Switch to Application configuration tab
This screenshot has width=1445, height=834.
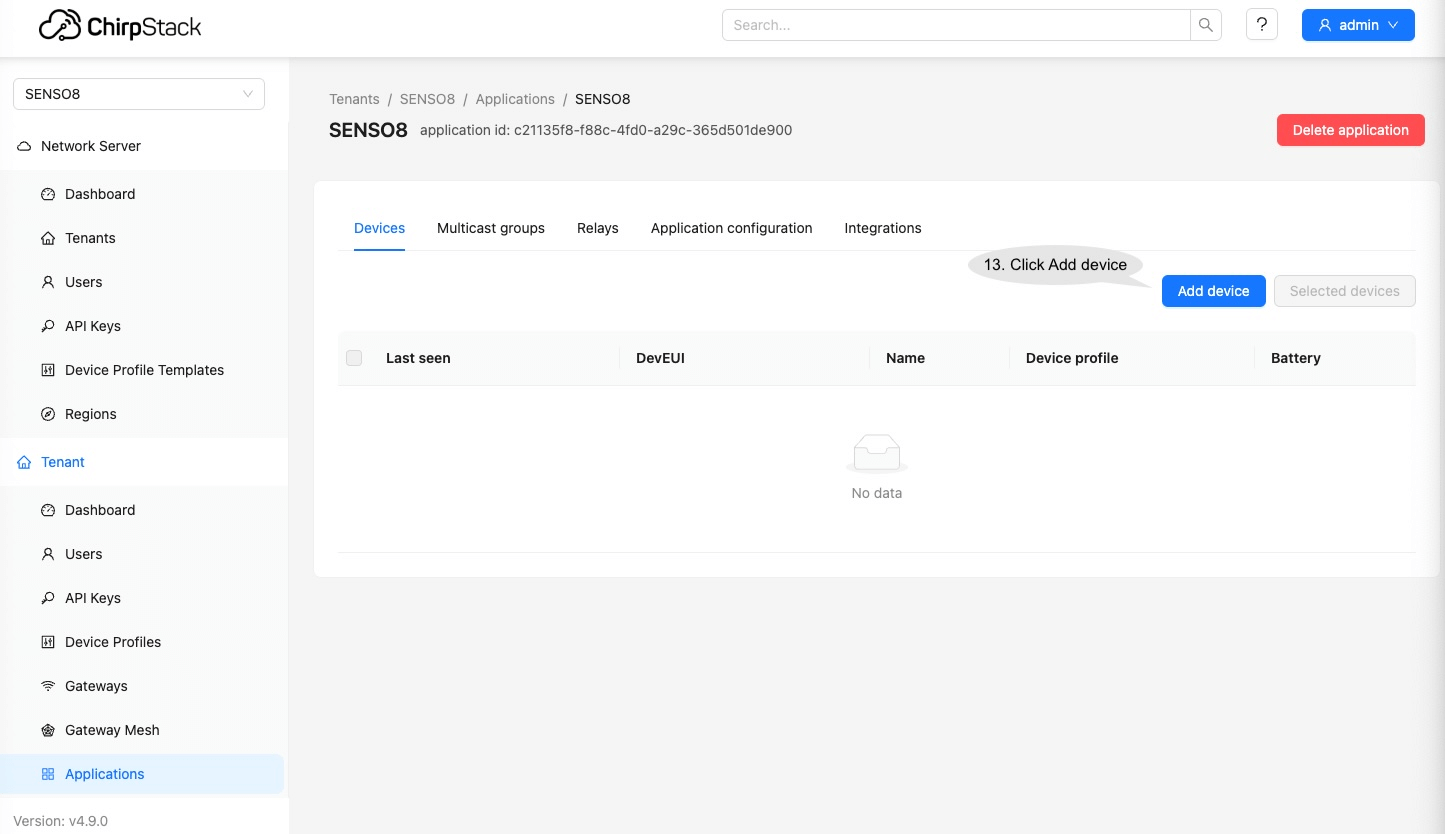[x=731, y=228]
